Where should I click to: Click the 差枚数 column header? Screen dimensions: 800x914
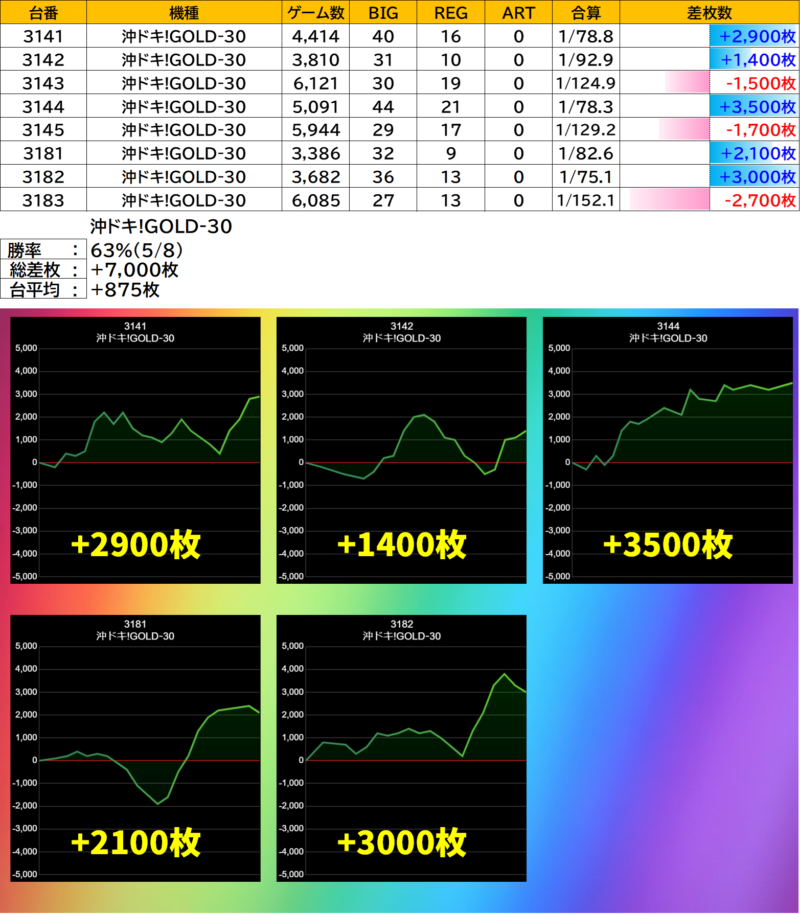pos(709,12)
